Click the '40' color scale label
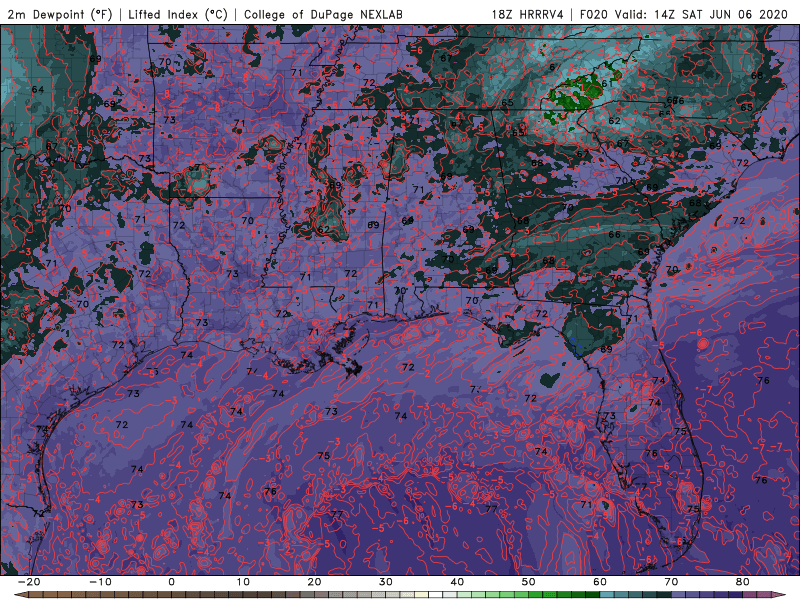 [x=457, y=582]
